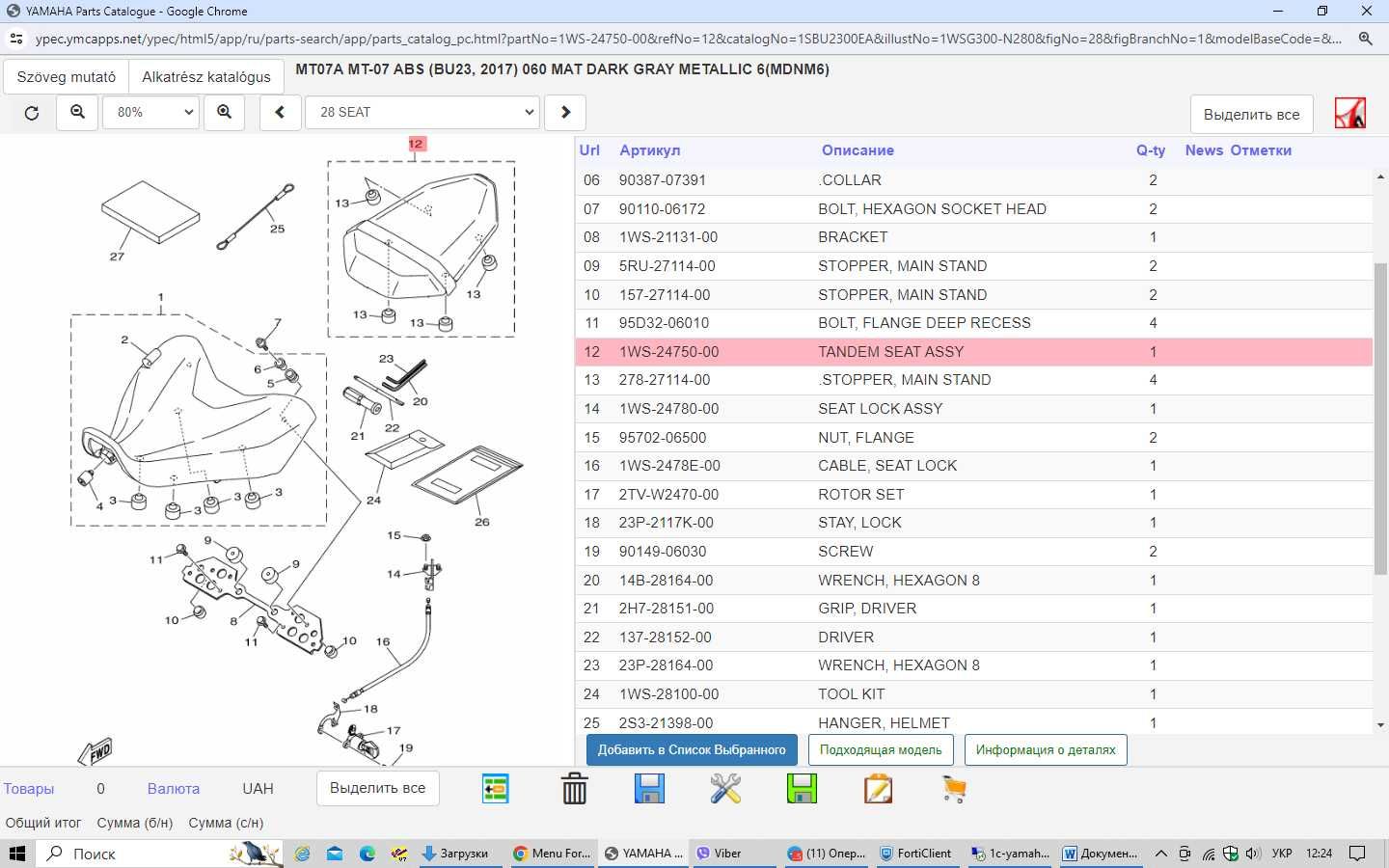Click the scrollbar down arrow

click(1380, 724)
